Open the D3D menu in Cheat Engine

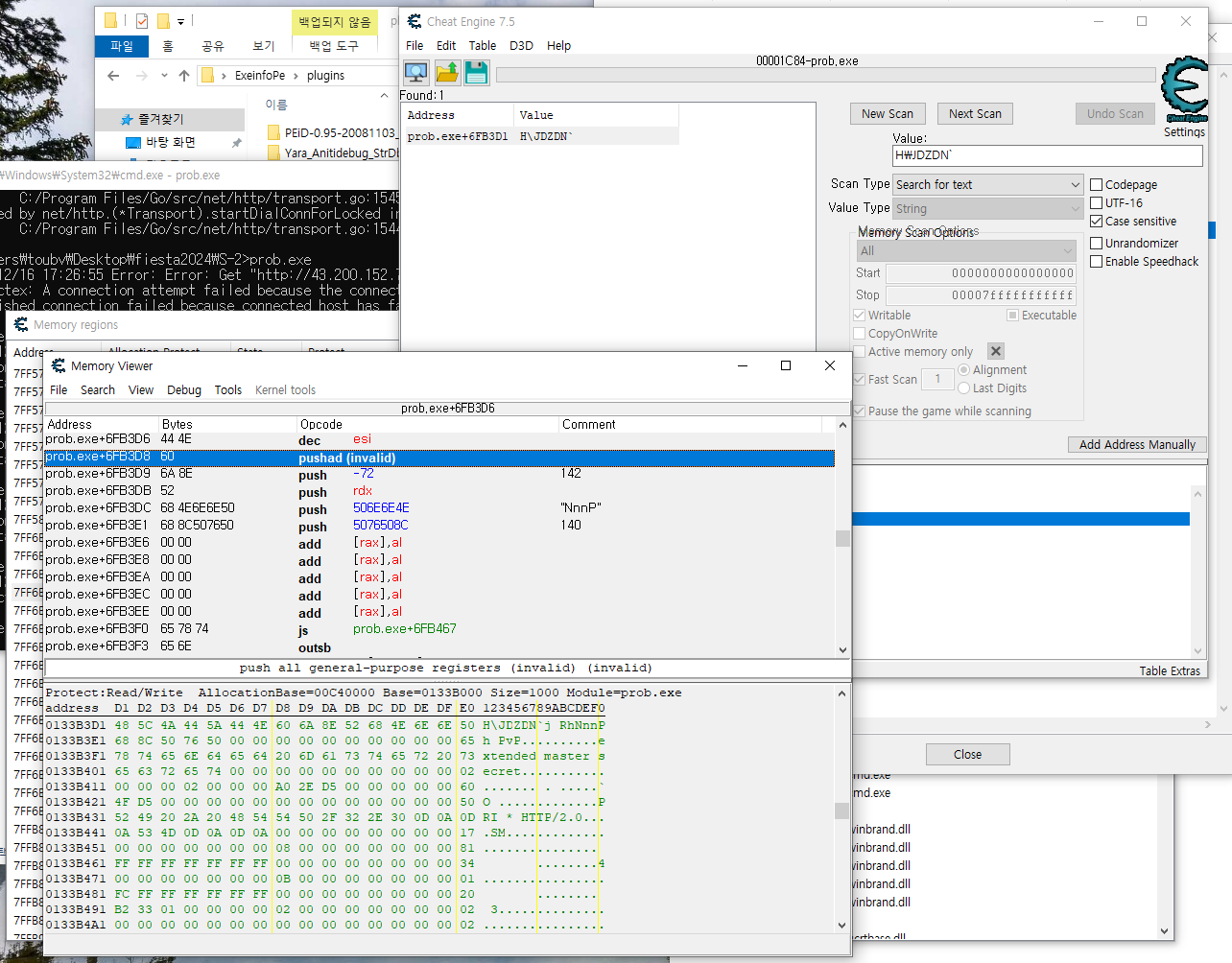pyautogui.click(x=521, y=45)
